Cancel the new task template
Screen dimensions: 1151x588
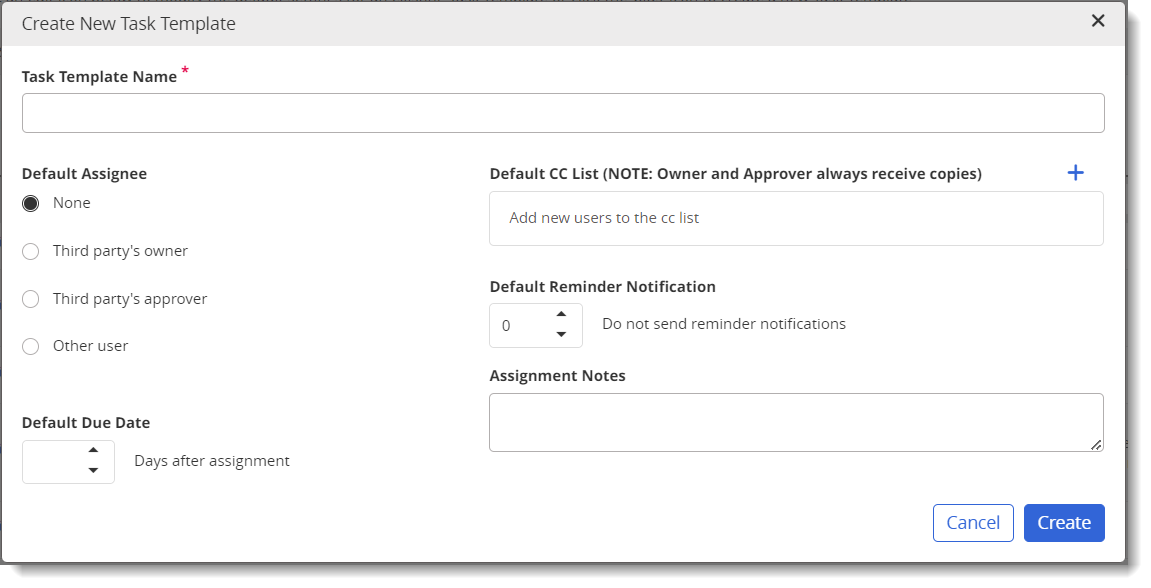coord(973,523)
